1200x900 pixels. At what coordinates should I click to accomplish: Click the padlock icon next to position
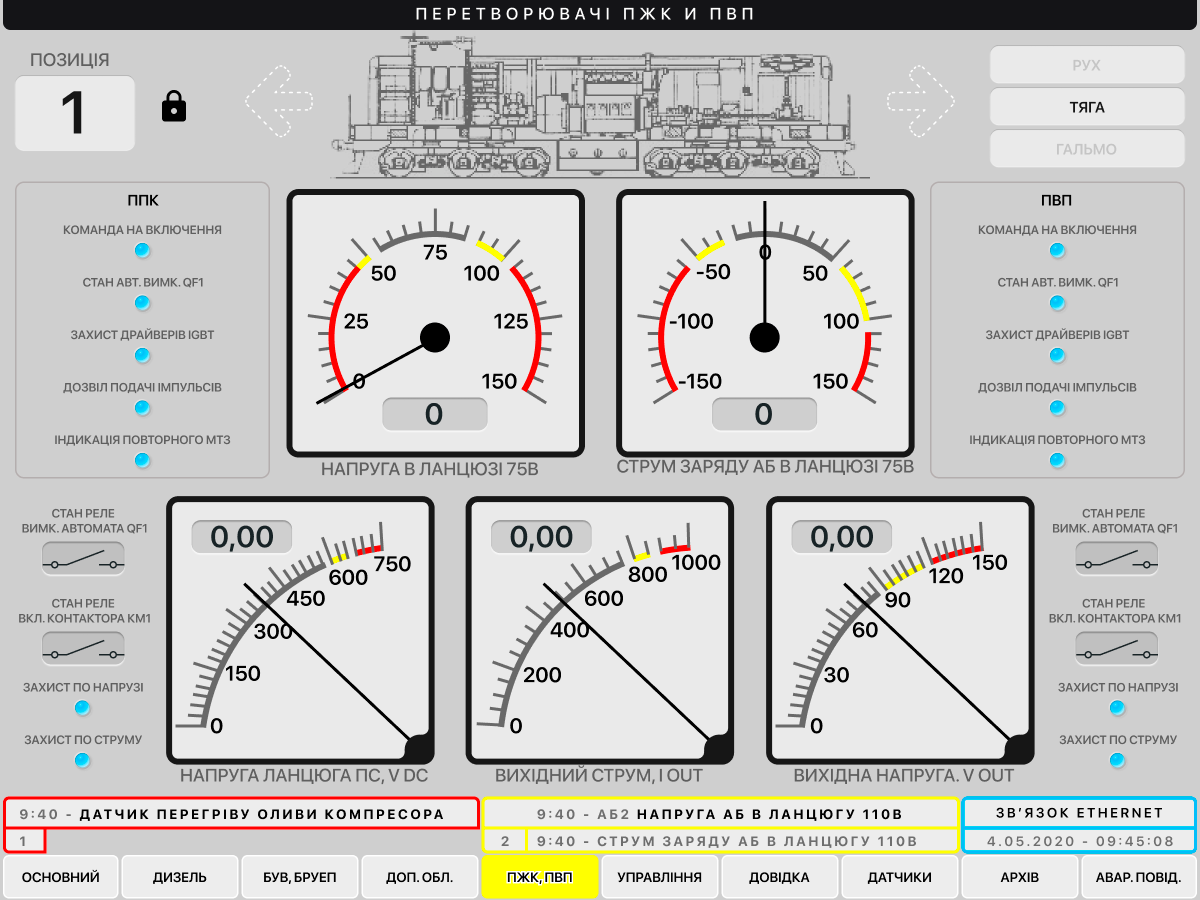click(174, 106)
